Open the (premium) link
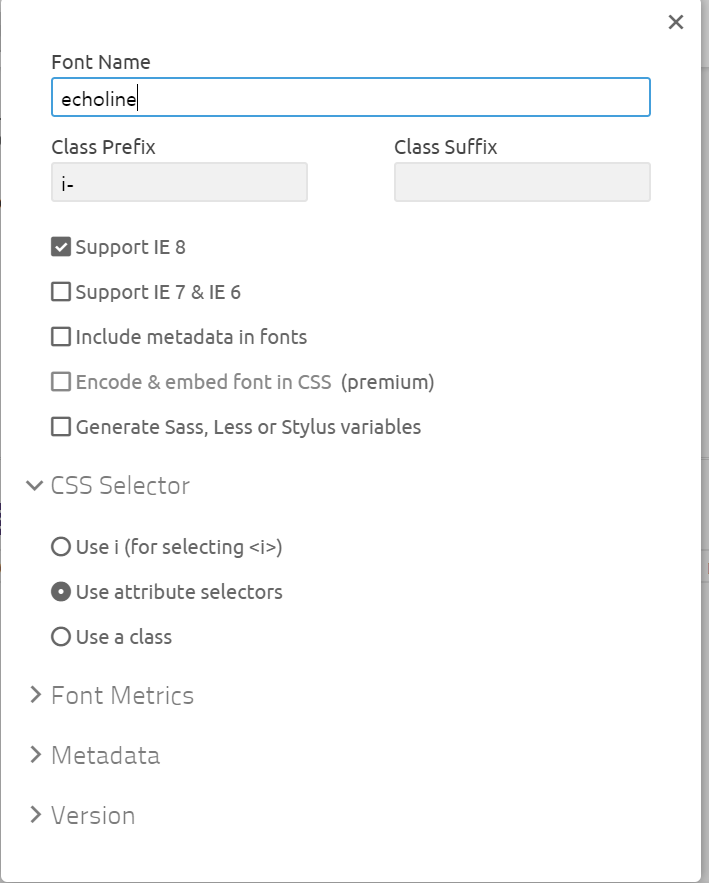The image size is (709, 883). 387,382
